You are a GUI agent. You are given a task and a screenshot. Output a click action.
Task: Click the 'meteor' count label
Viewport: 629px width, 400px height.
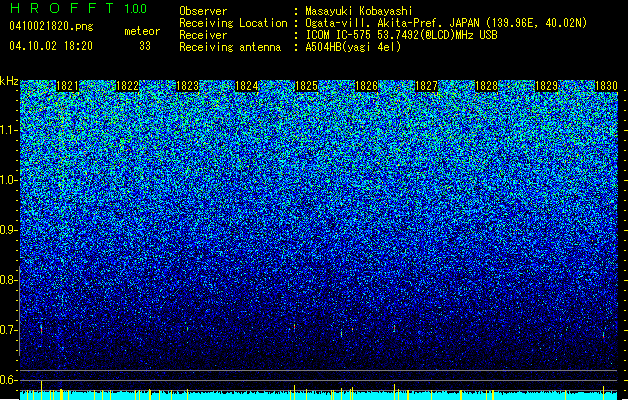[x=142, y=31]
